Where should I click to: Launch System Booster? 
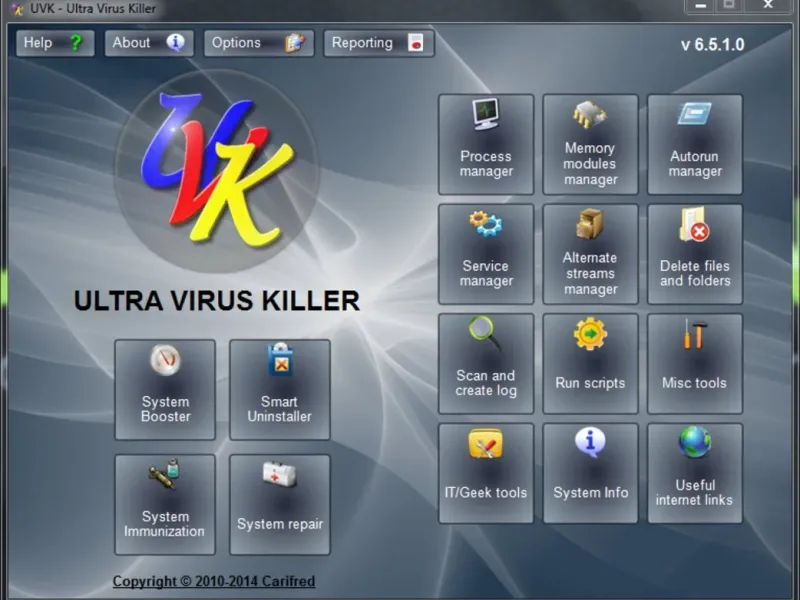tap(165, 390)
